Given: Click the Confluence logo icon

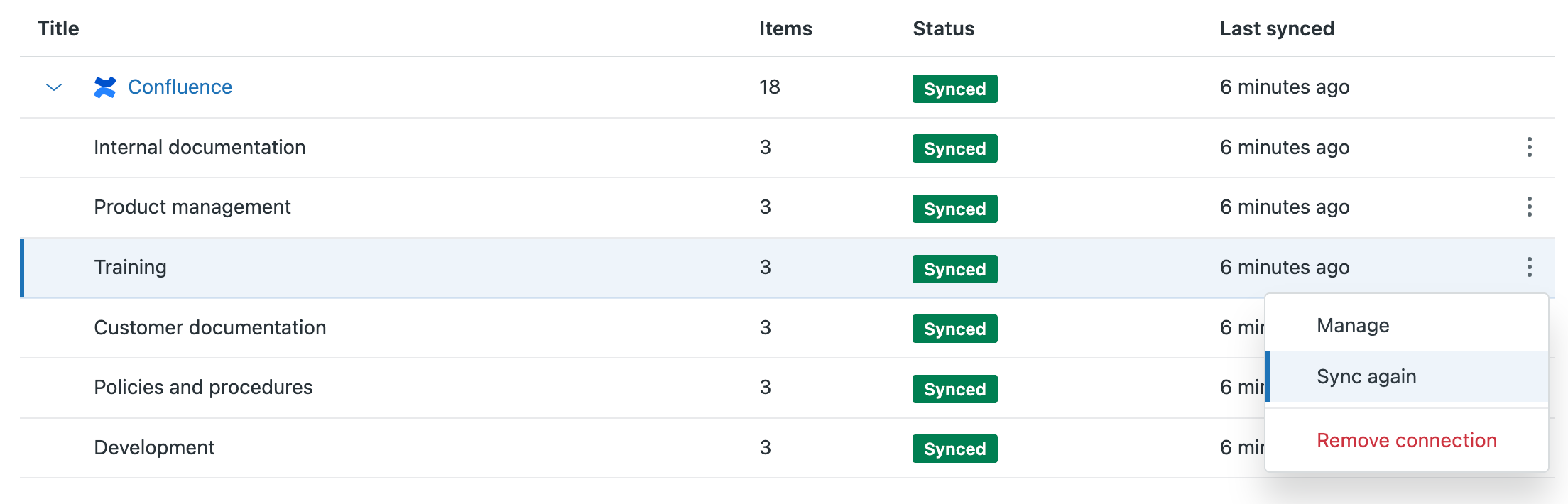Looking at the screenshot, I should tap(105, 87).
